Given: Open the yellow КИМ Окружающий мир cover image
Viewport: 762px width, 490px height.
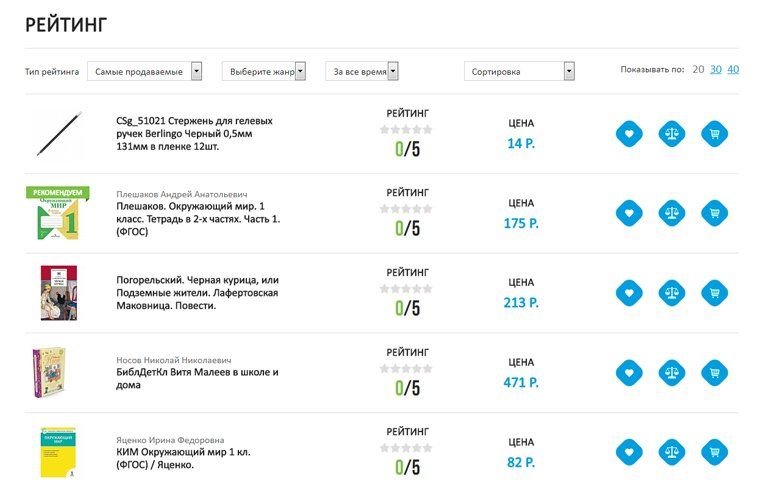Looking at the screenshot, I should point(58,452).
